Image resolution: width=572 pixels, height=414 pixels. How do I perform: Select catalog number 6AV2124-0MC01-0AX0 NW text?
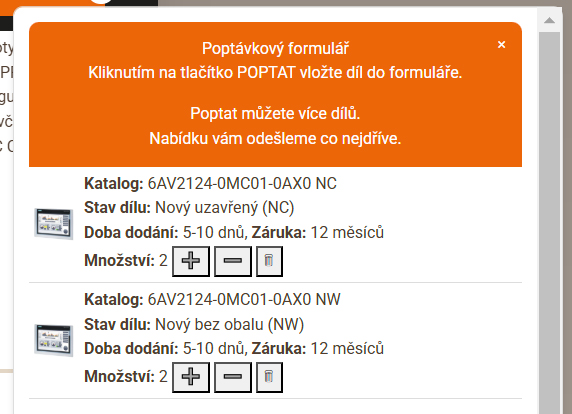pos(244,299)
